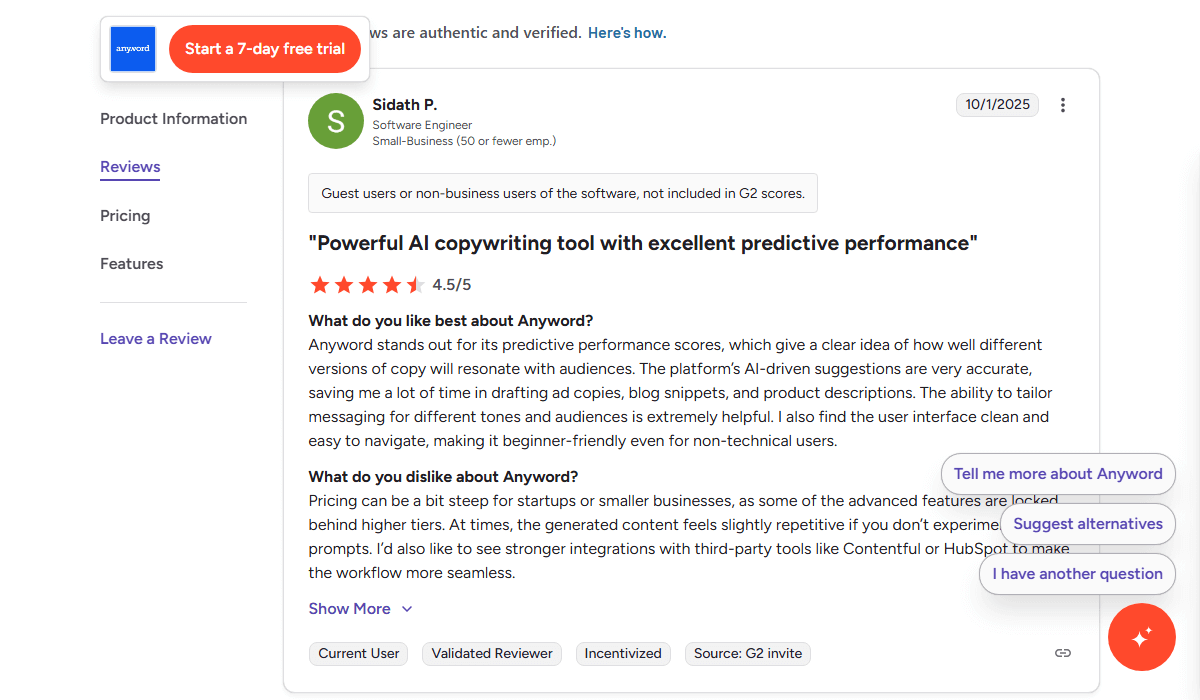Image resolution: width=1200 pixels, height=700 pixels.
Task: Click the Anyword logo icon
Action: (132, 48)
